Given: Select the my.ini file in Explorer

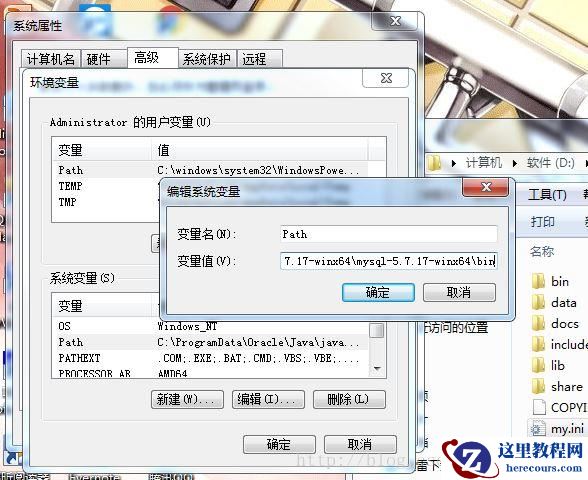Looking at the screenshot, I should 557,428.
